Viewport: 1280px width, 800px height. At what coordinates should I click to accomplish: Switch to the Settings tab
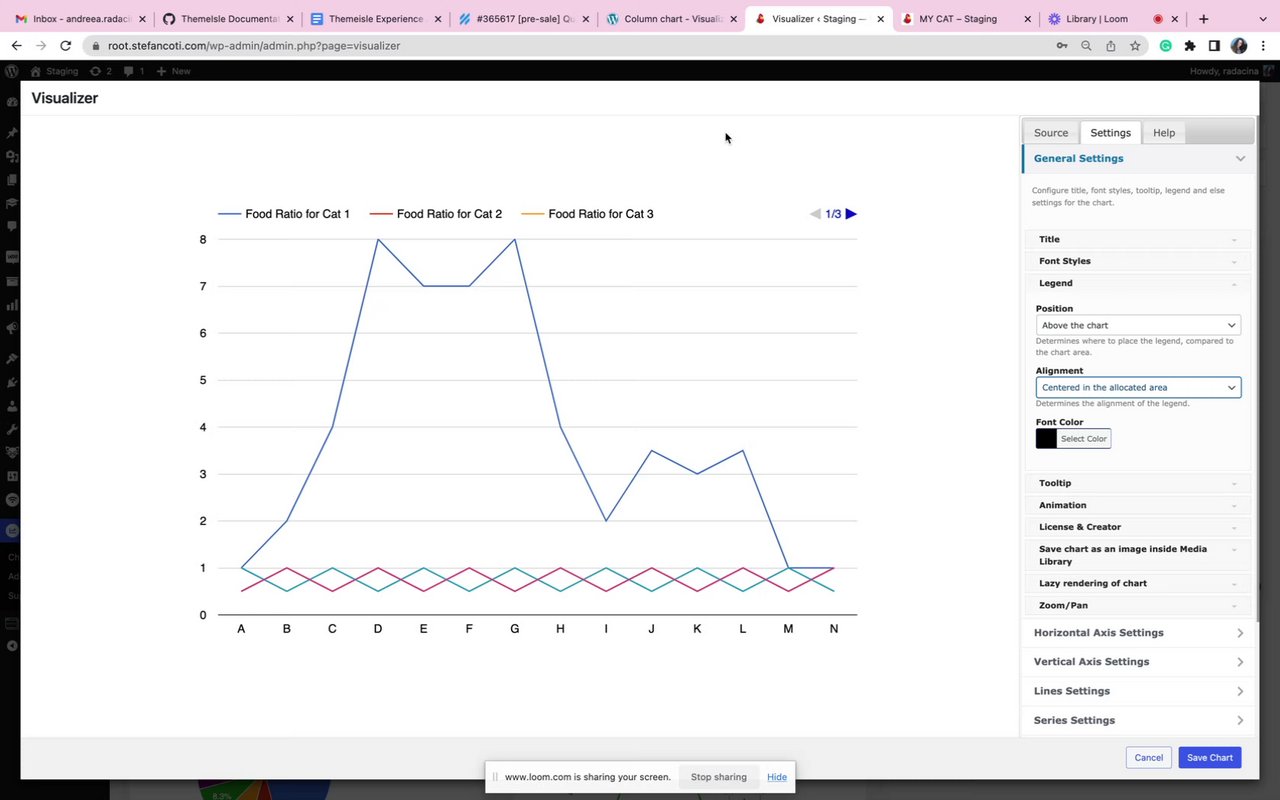click(1110, 132)
